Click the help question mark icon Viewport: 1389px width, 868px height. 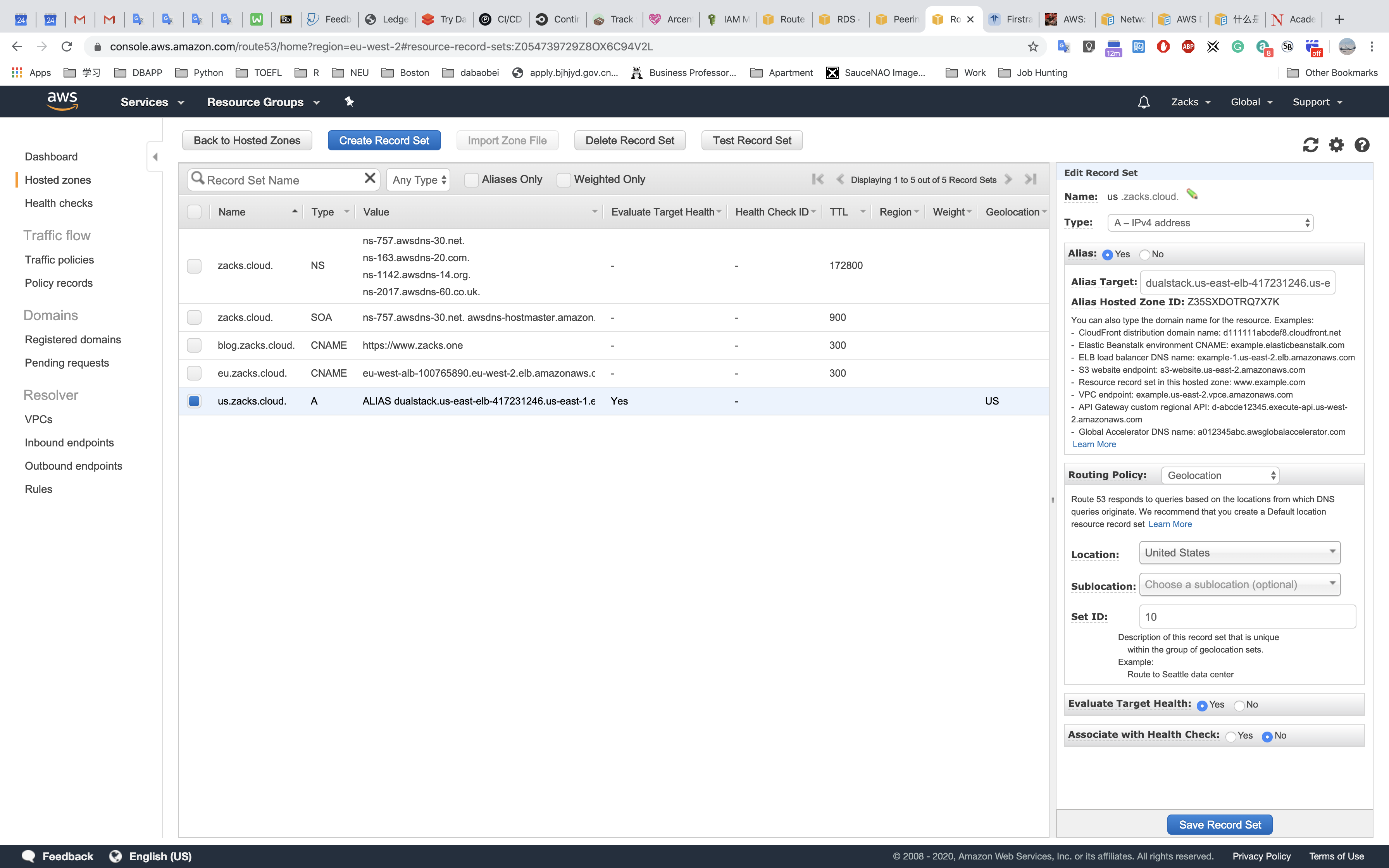(1361, 145)
